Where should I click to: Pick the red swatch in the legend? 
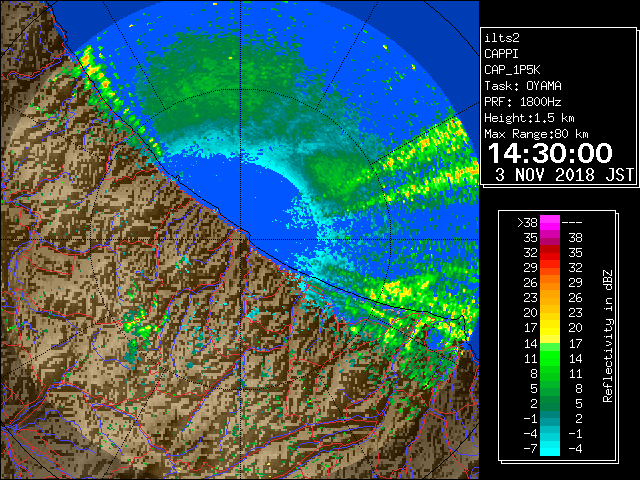pyautogui.click(x=550, y=253)
